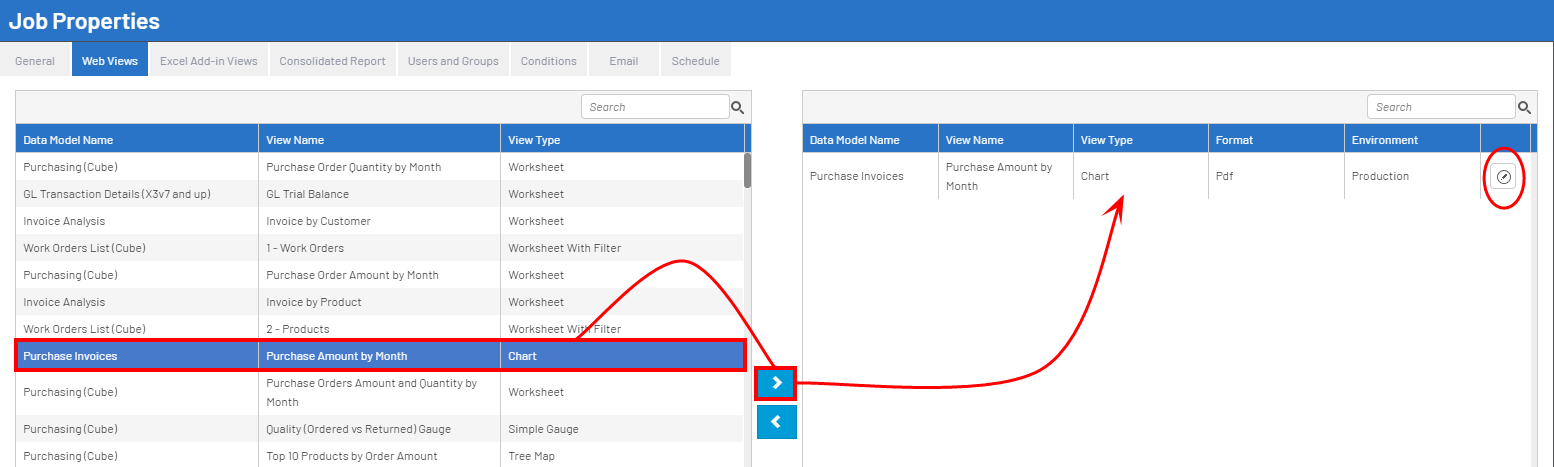Select the Schedule tab
This screenshot has width=1554, height=467.
point(695,61)
